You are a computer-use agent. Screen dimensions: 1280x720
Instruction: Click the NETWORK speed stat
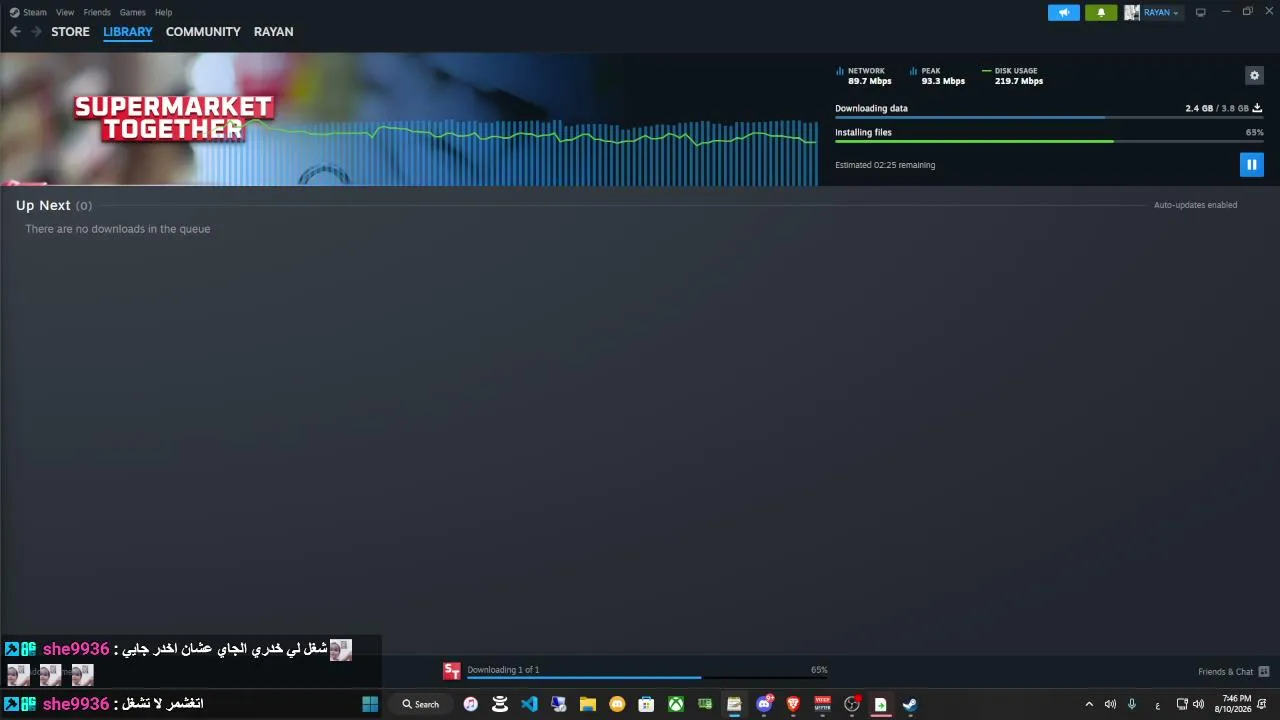(x=864, y=76)
